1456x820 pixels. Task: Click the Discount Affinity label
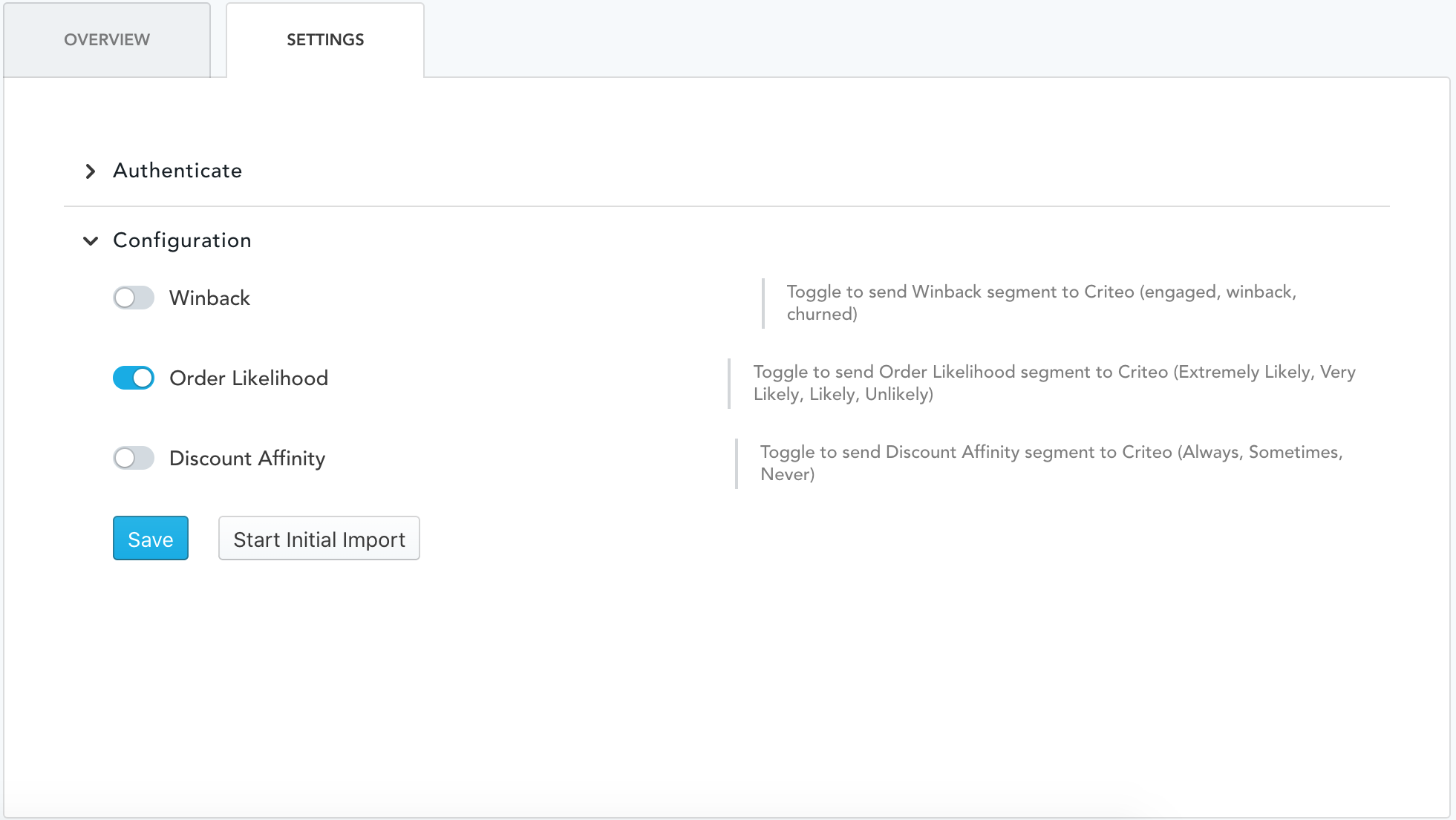pos(247,459)
